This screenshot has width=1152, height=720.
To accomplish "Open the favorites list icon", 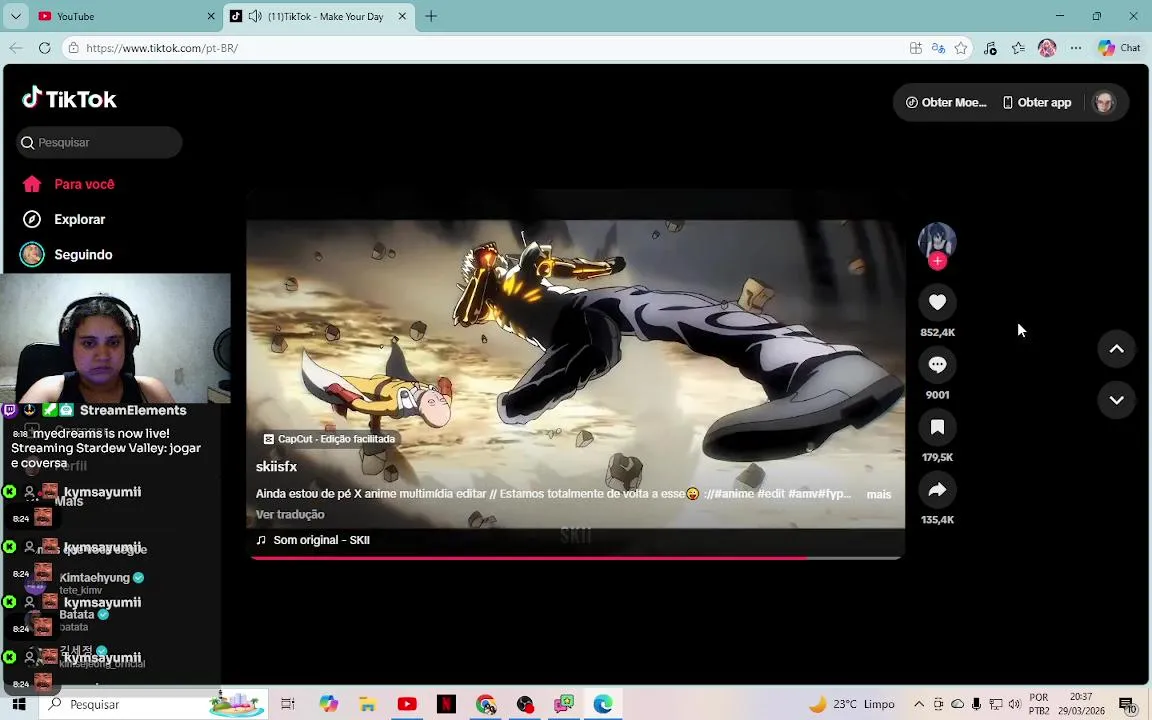I will [x=1018, y=48].
